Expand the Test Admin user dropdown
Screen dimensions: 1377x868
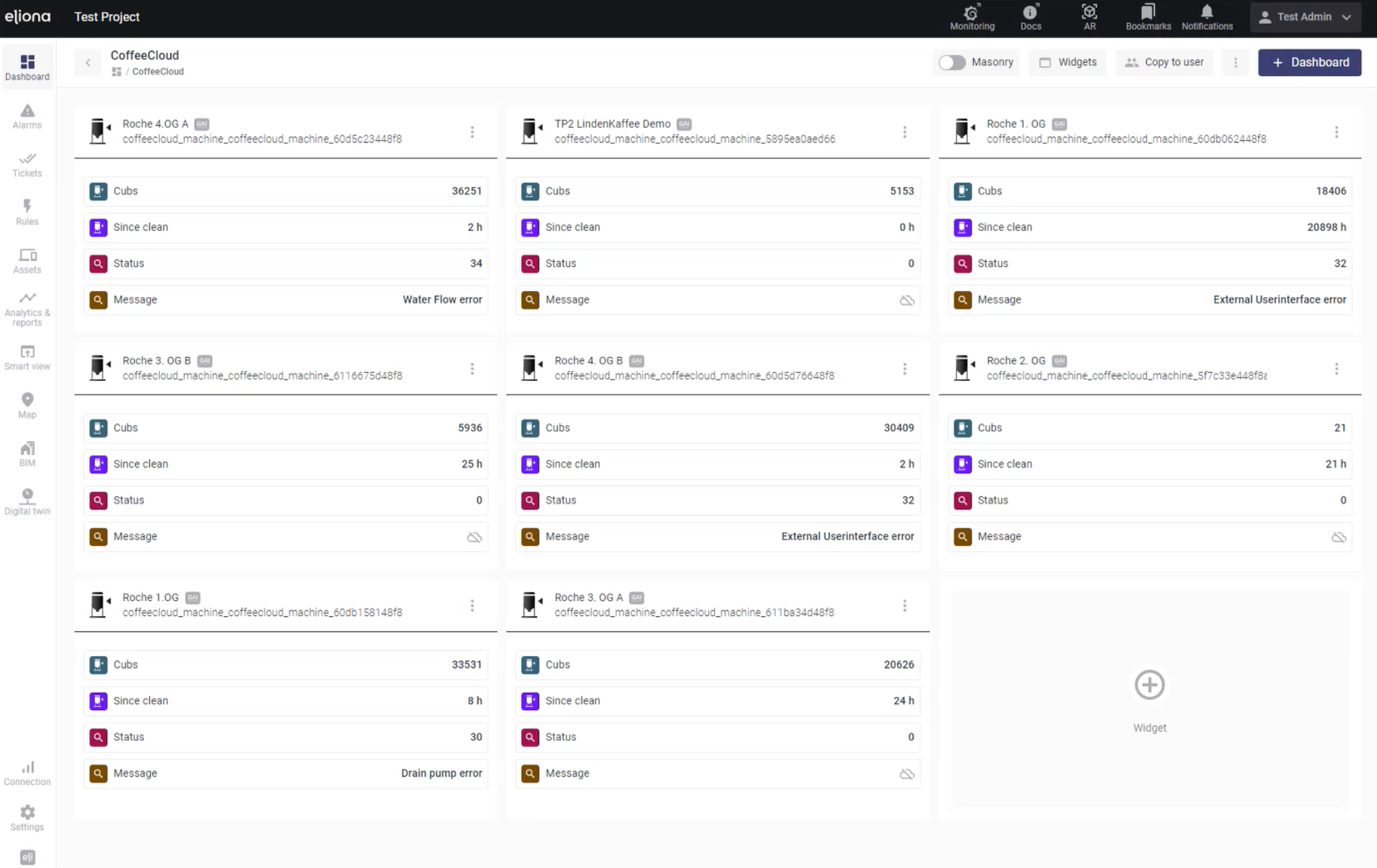click(1304, 17)
